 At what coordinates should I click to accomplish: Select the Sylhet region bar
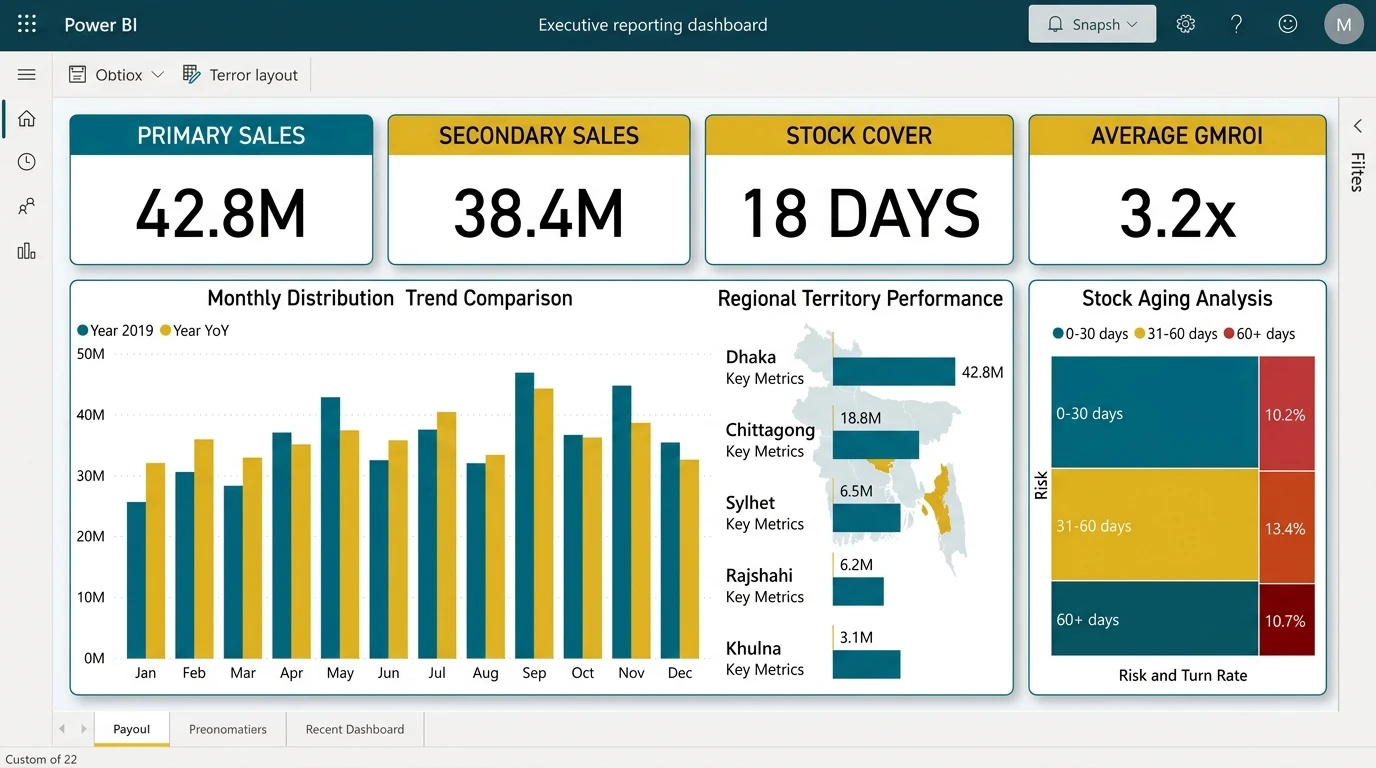(x=867, y=518)
